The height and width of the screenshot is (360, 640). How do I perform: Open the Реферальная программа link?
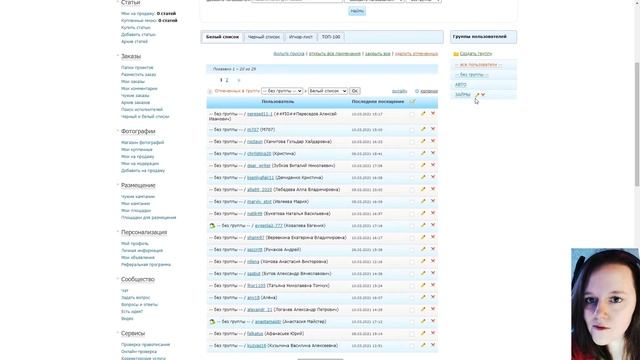[146, 265]
